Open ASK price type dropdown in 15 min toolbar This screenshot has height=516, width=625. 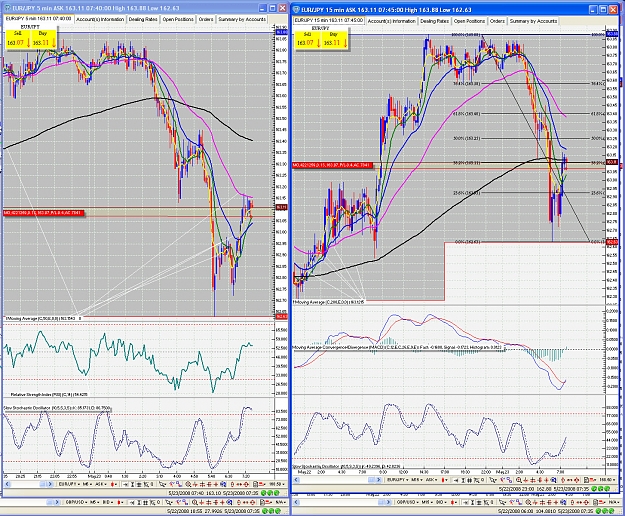click(x=432, y=480)
